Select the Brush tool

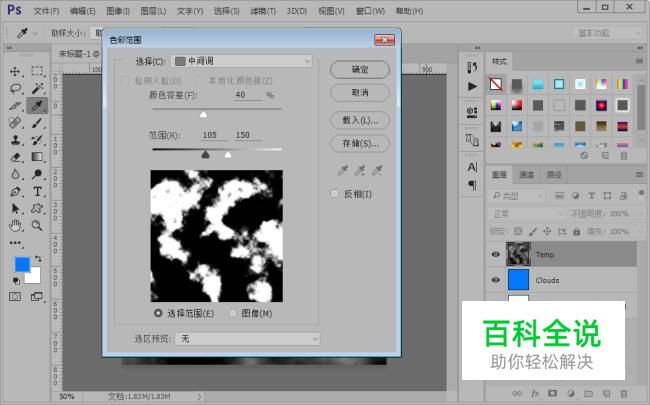[x=37, y=123]
